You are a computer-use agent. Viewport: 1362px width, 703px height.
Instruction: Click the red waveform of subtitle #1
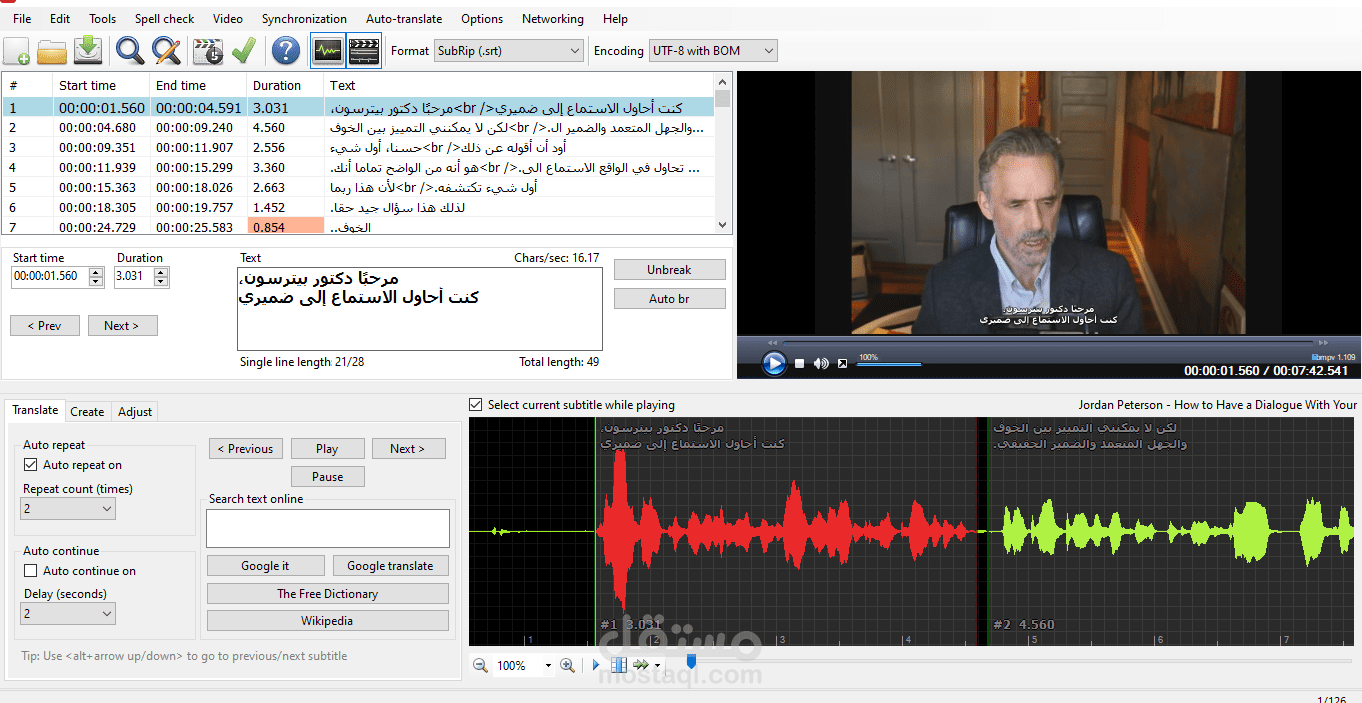785,533
